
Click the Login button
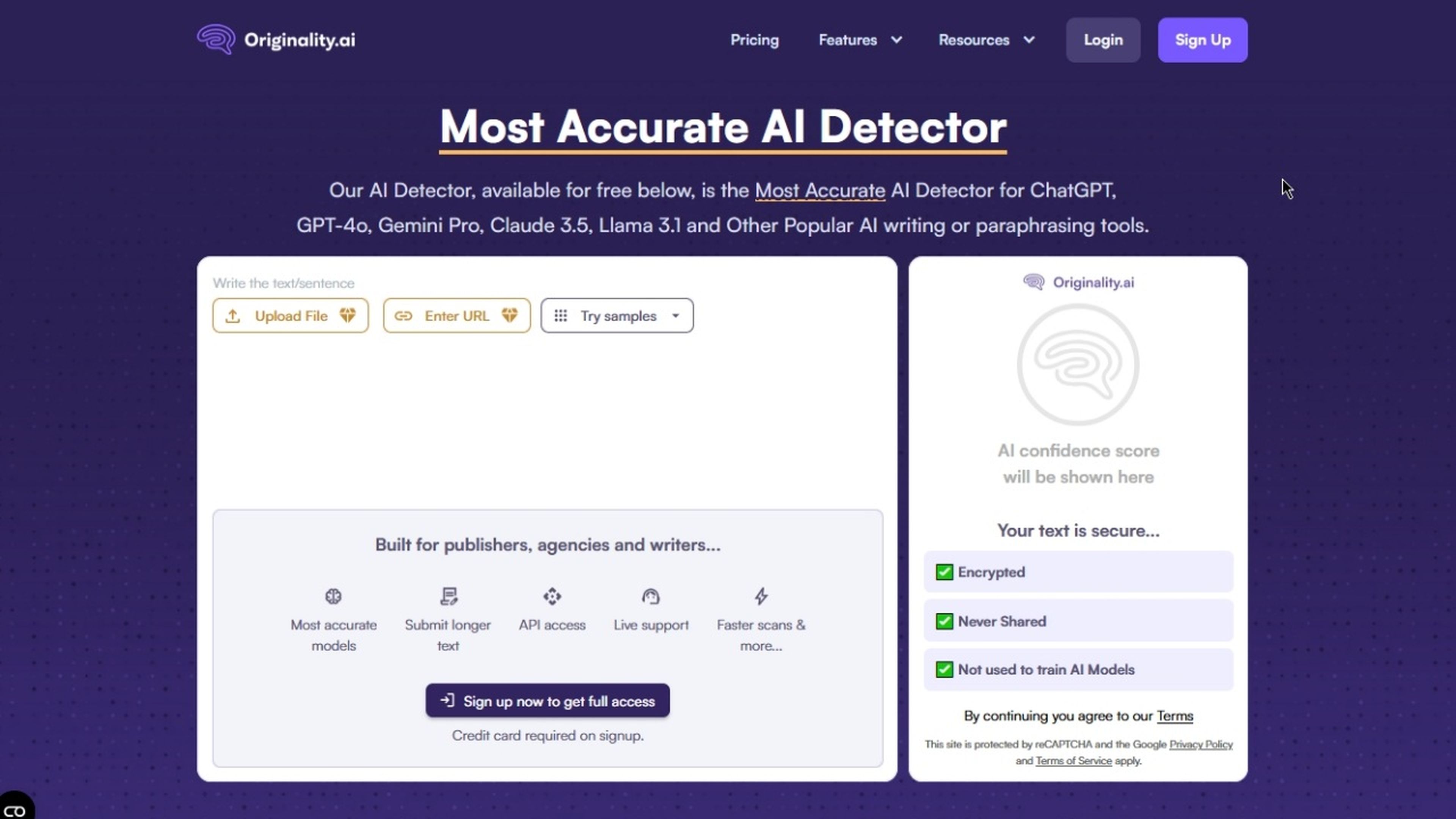point(1103,40)
